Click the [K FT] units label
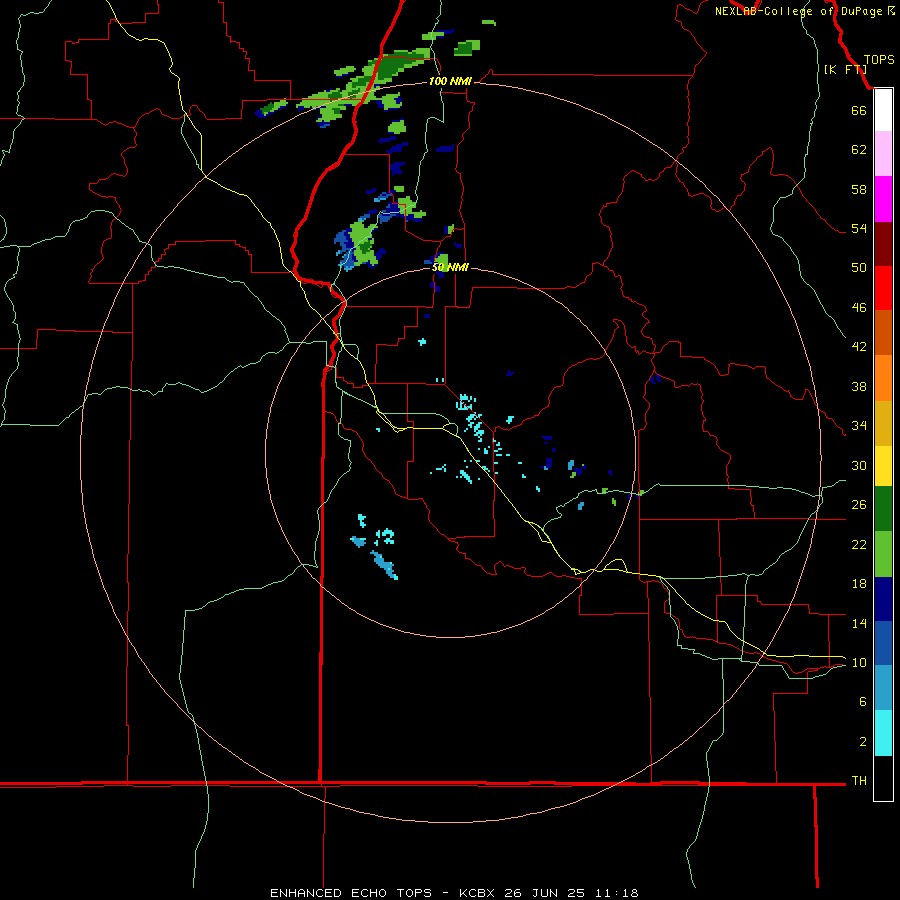Screen dimensions: 900x900 pyautogui.click(x=845, y=69)
